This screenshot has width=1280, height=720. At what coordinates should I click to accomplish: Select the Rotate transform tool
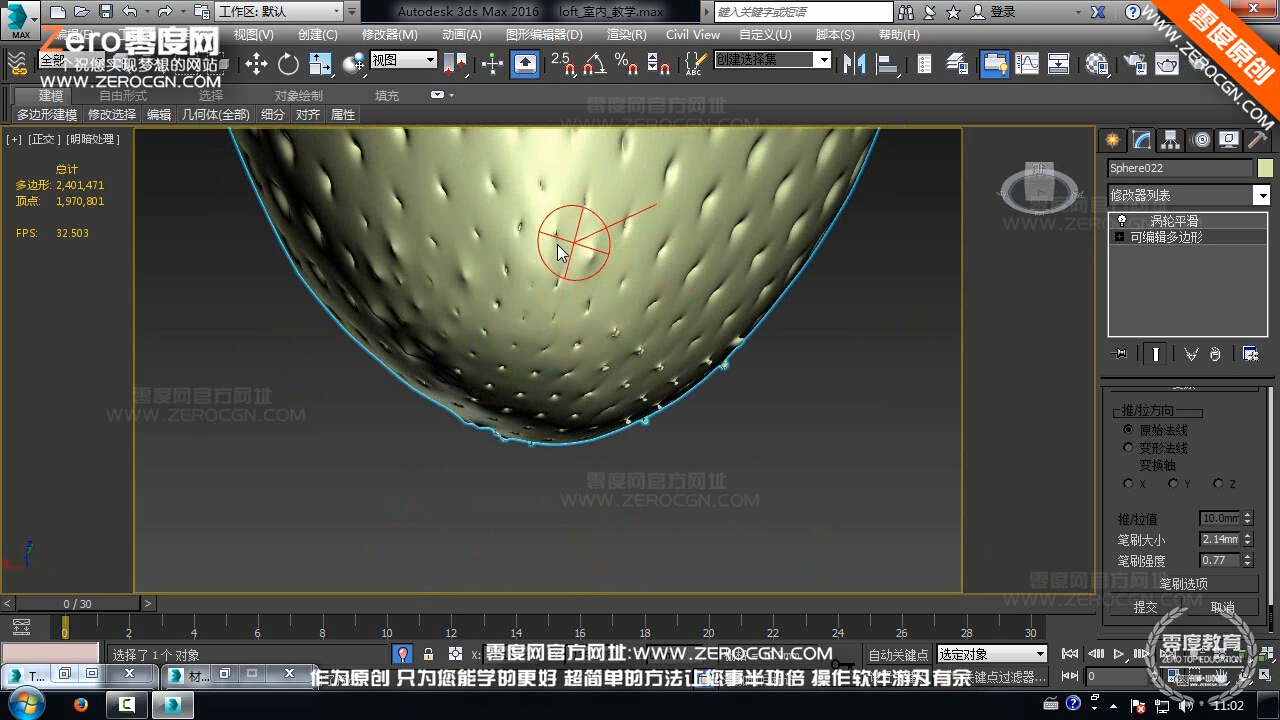point(288,64)
